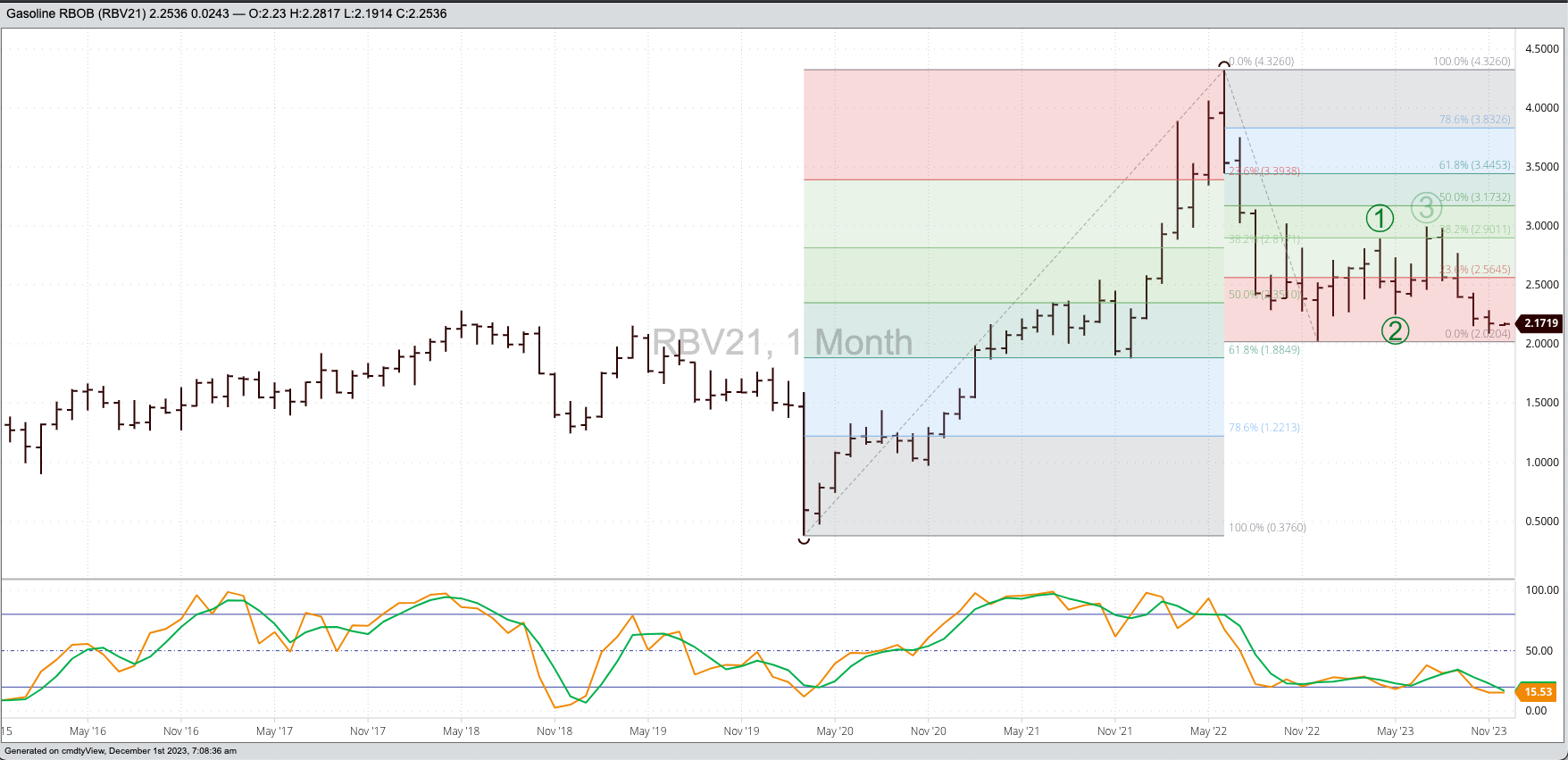Click the 78.6% (1.2213) retracement label
This screenshot has height=760, width=1568.
[x=1264, y=428]
